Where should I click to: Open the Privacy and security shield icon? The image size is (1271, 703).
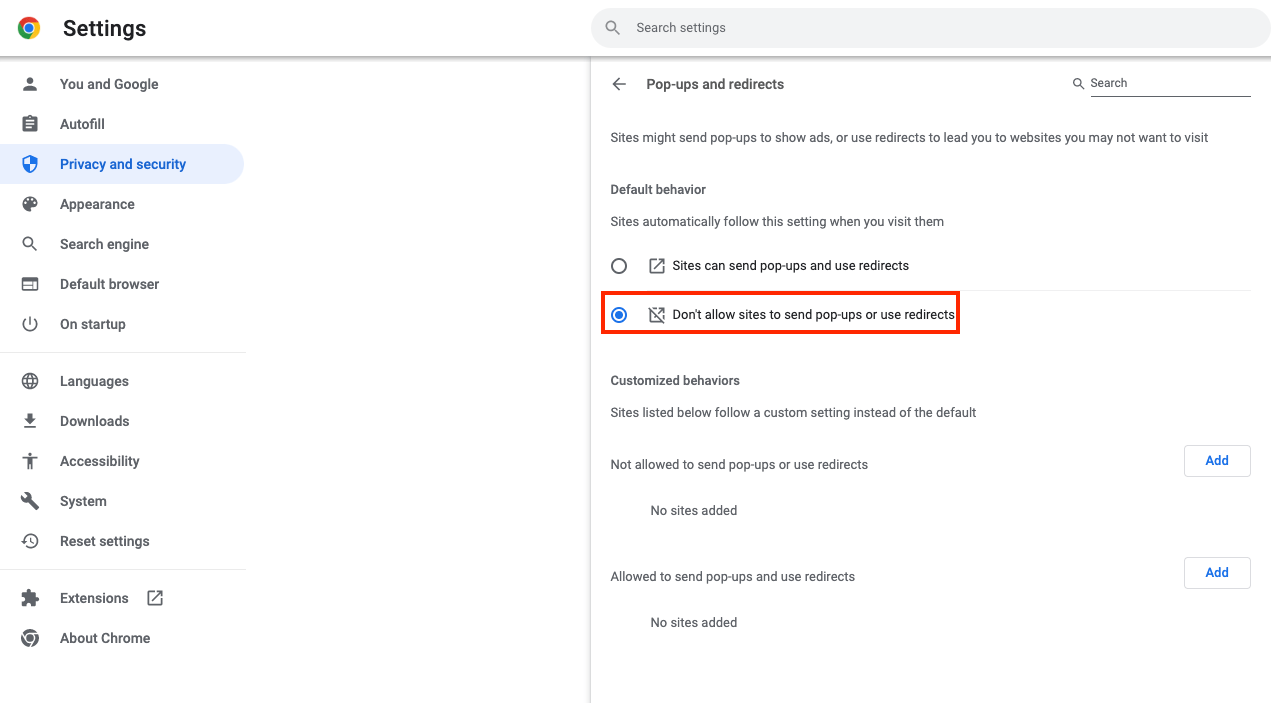pyautogui.click(x=30, y=163)
